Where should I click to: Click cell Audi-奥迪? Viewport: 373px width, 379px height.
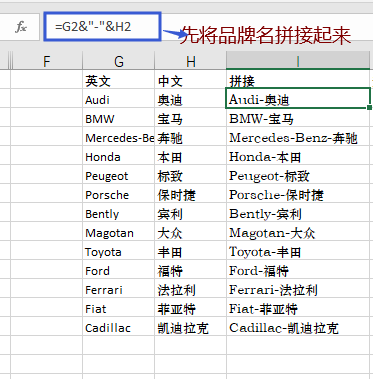point(298,98)
